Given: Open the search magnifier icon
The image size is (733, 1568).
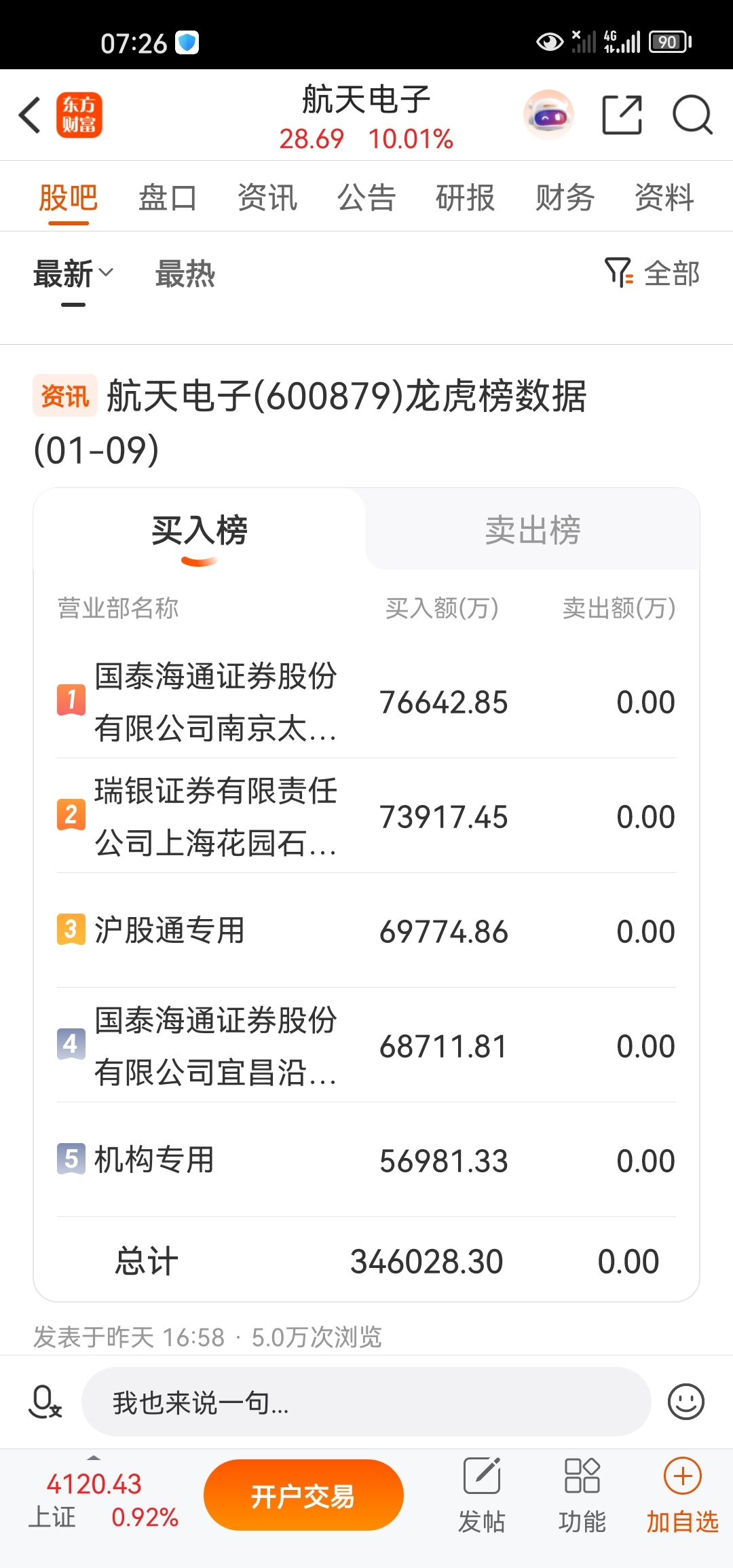Looking at the screenshot, I should click(692, 115).
